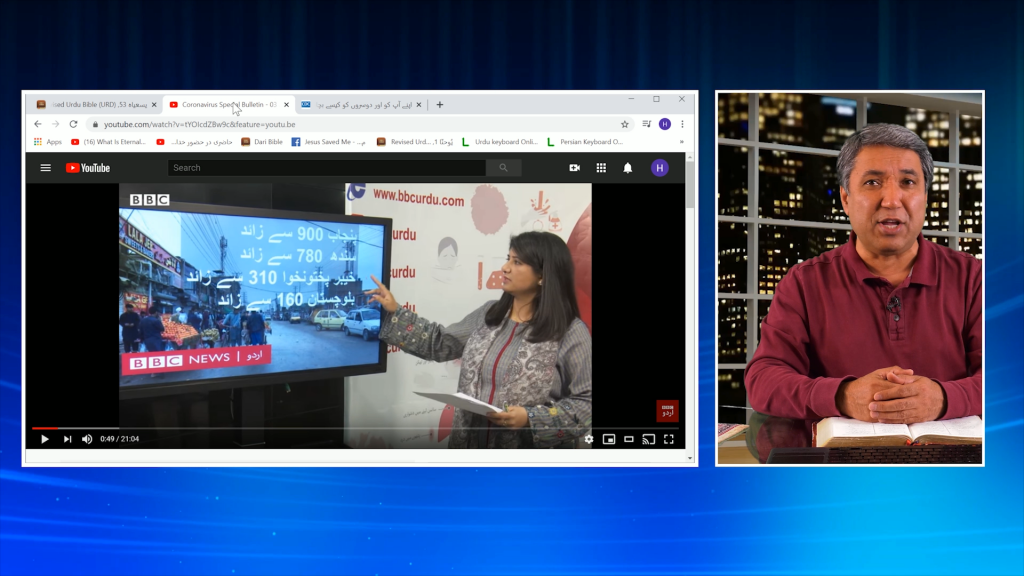Open the Dari Bible bookmark
This screenshot has height=576, width=1024.
262,142
